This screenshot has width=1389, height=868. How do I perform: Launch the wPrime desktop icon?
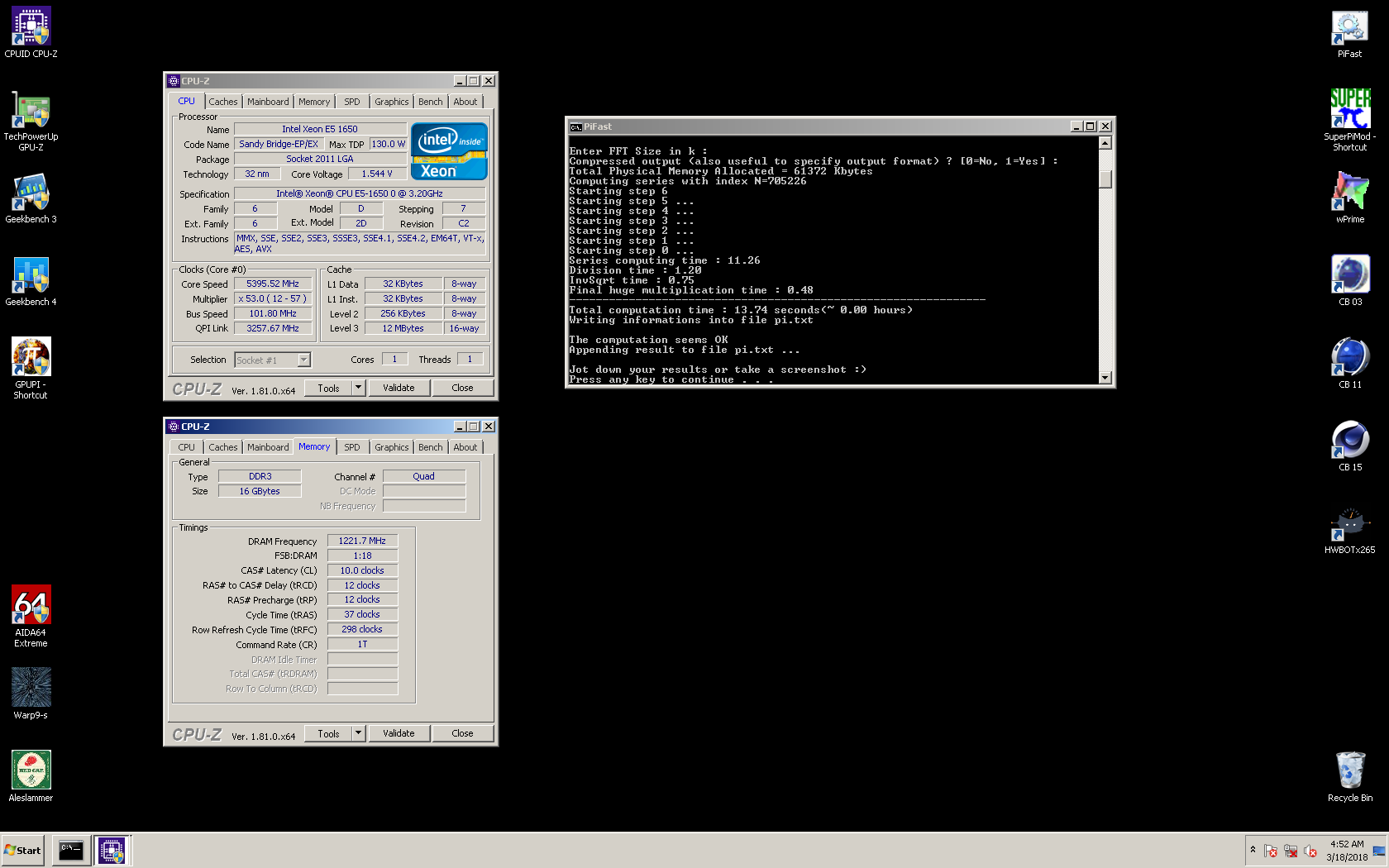click(x=1349, y=198)
